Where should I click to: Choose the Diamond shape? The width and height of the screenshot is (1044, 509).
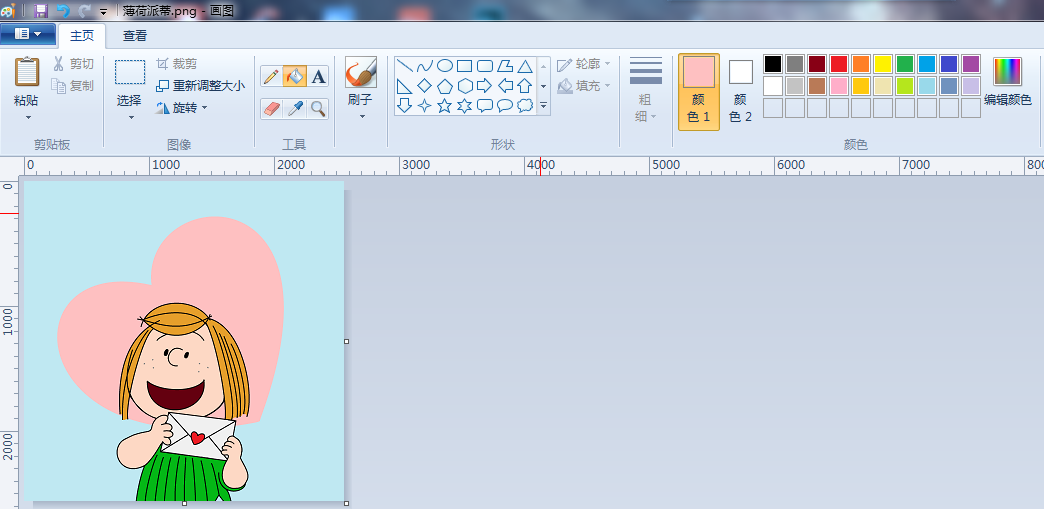(424, 86)
